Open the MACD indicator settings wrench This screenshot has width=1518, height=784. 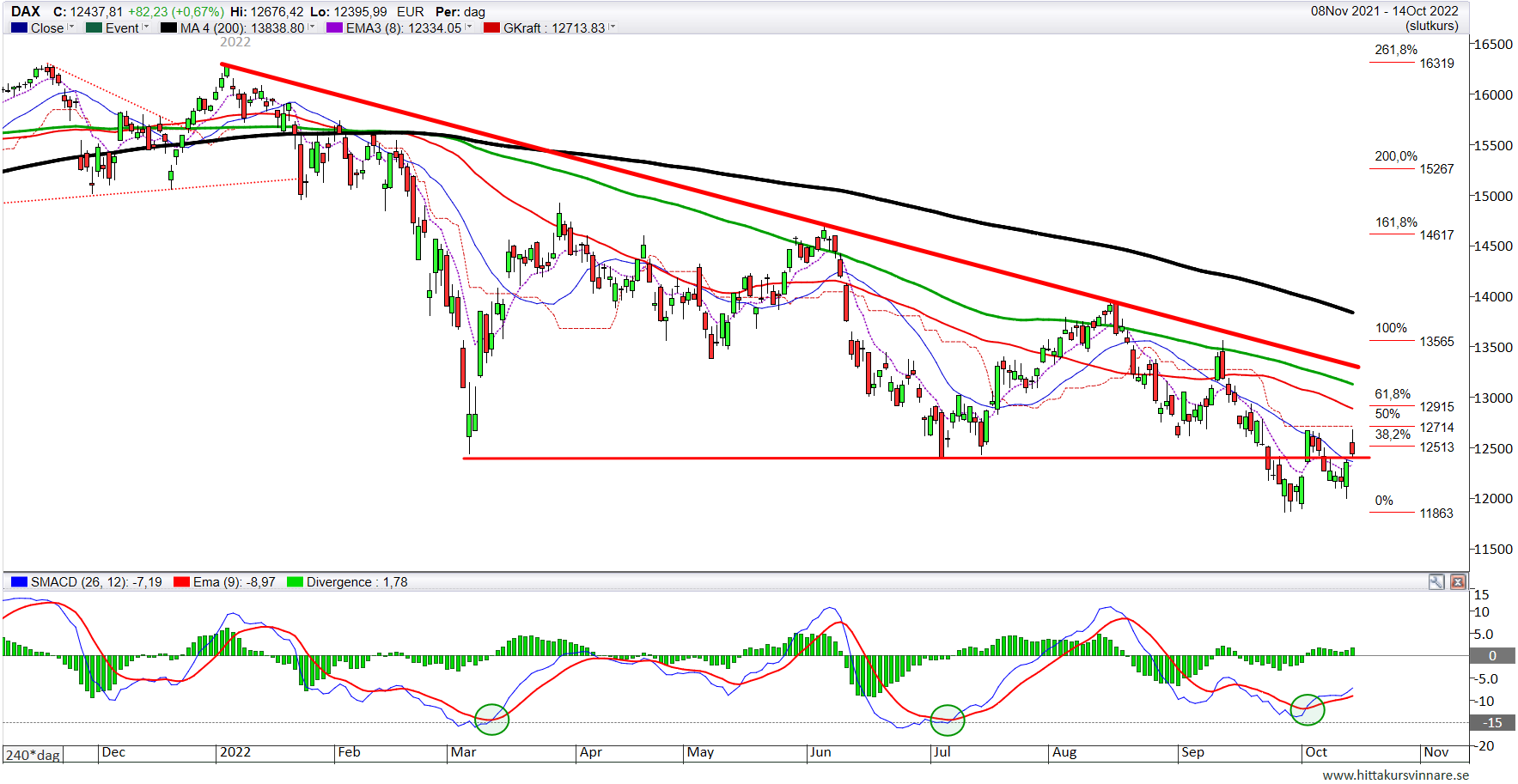(1436, 582)
